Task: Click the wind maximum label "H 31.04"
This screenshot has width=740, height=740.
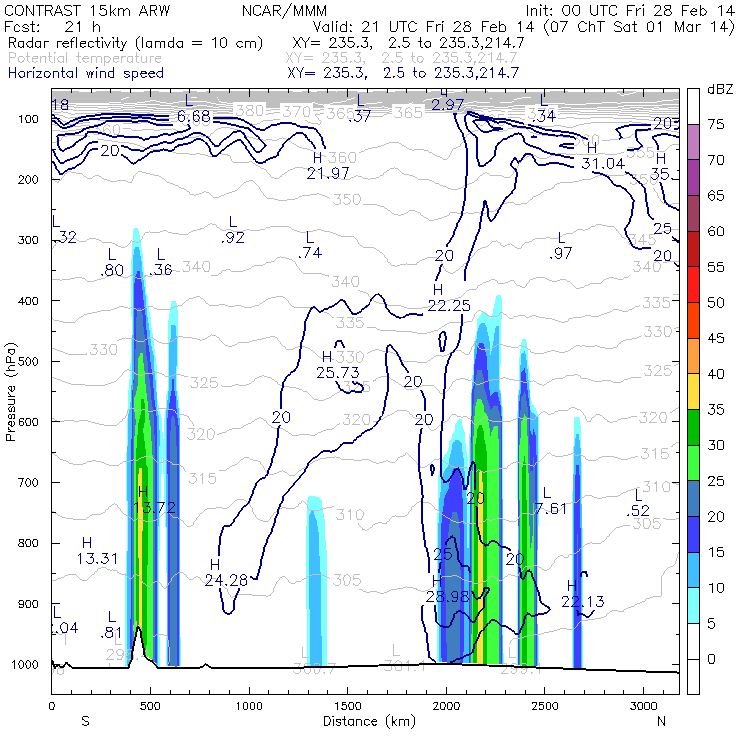Action: (x=603, y=156)
